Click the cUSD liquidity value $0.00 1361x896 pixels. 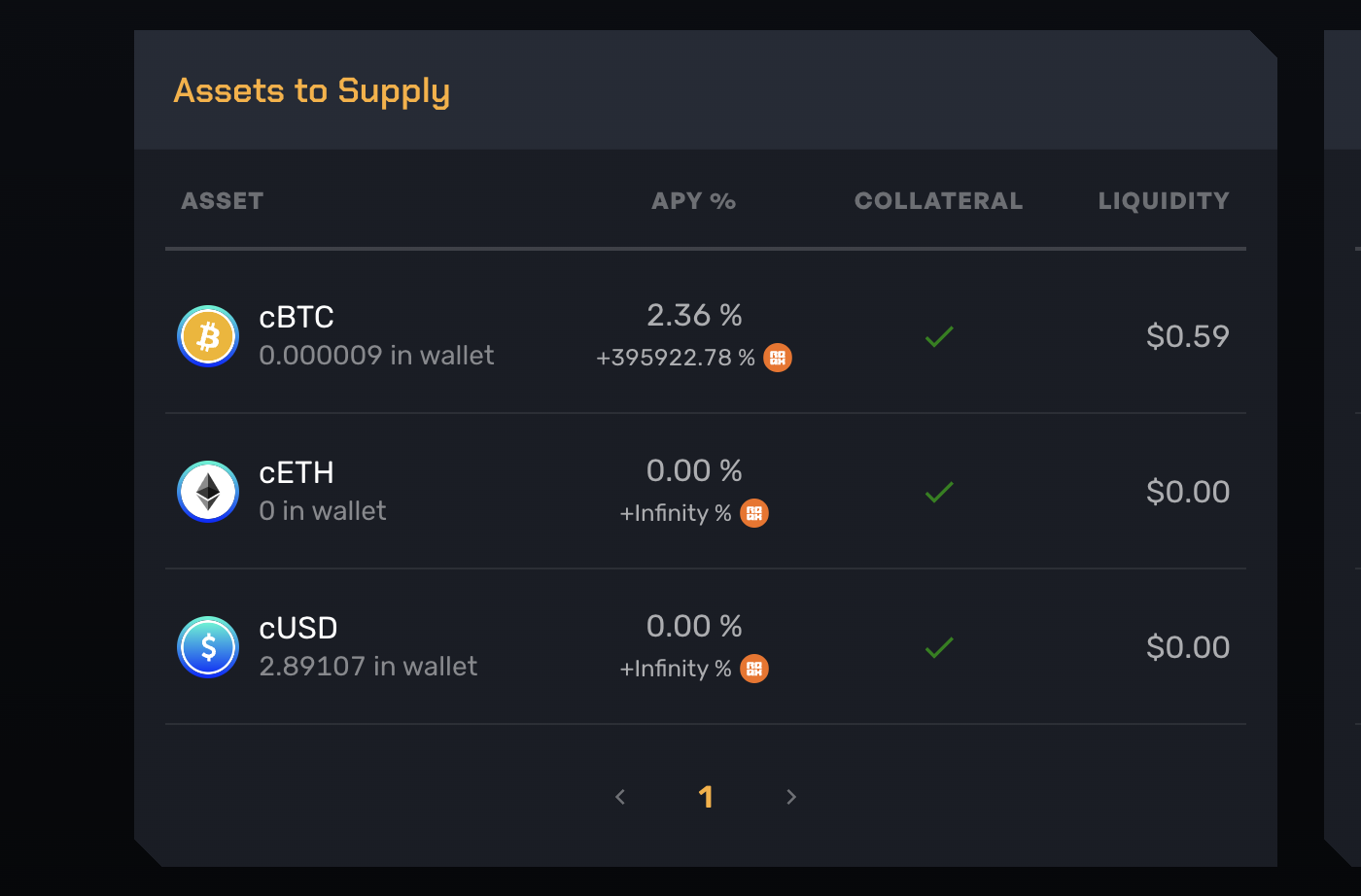[1188, 647]
